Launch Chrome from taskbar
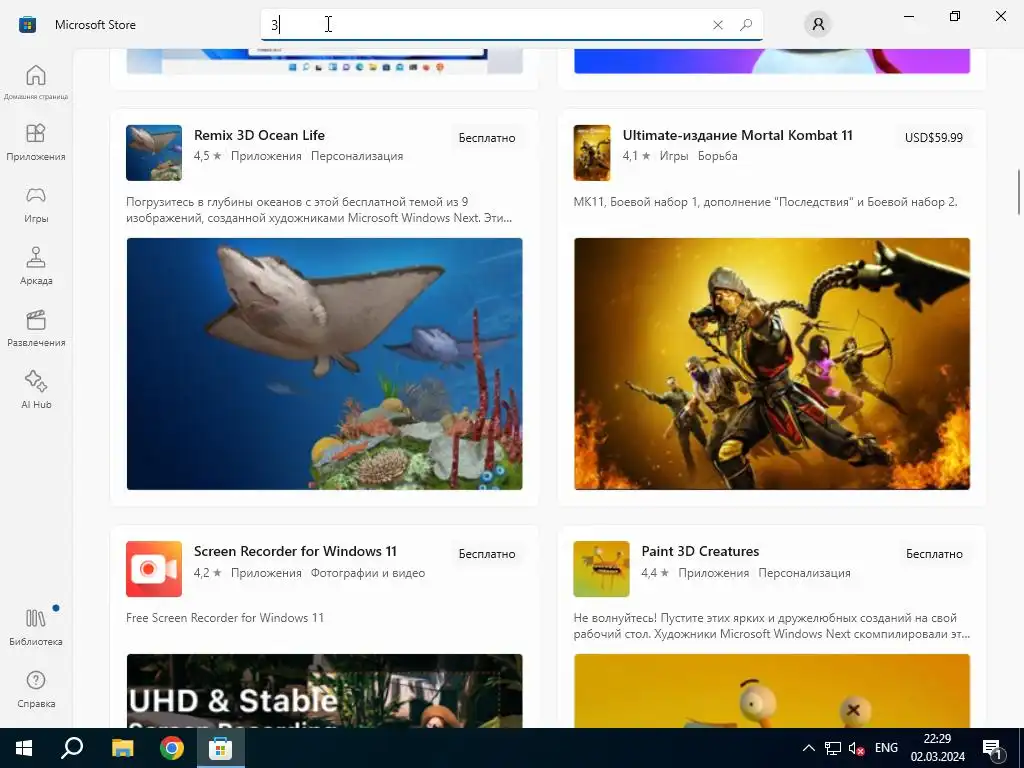Viewport: 1024px width, 768px height. pos(172,748)
